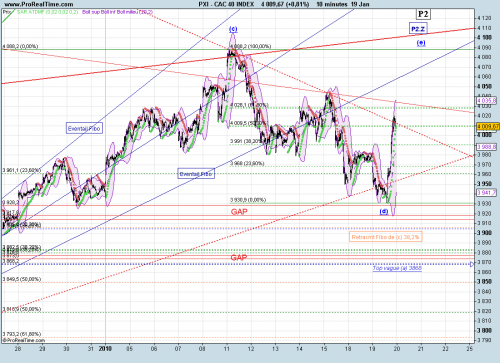Select the blue P2.Z boxed annotation
The width and height of the screenshot is (500, 363).
418,29
